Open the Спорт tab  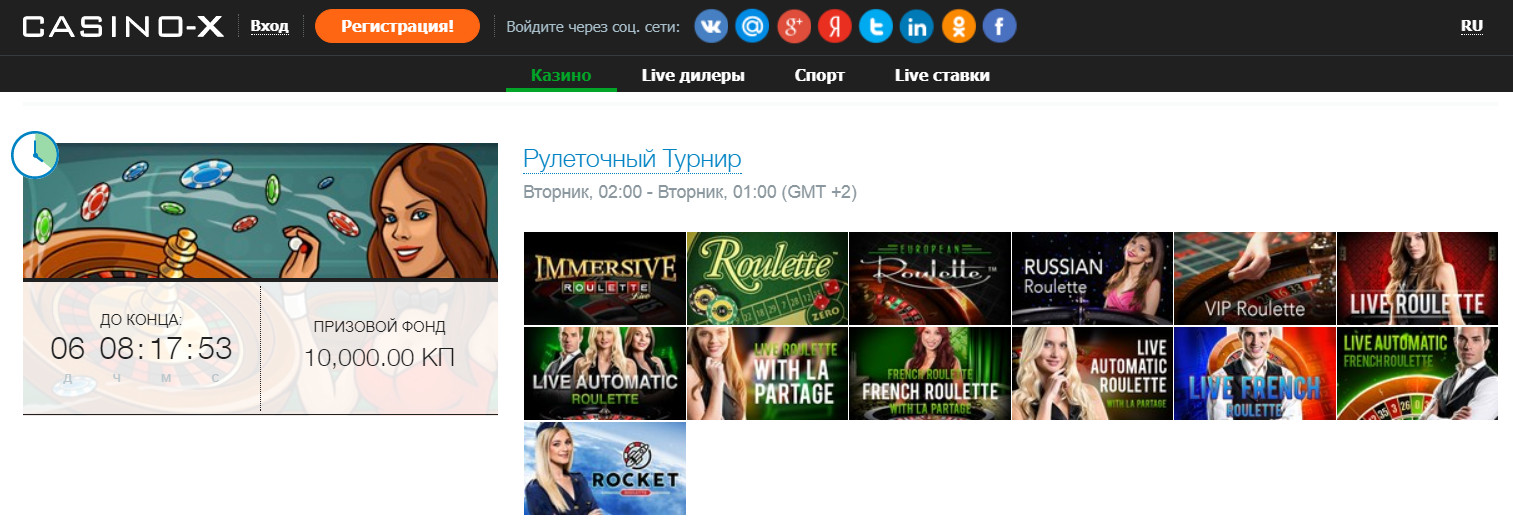coord(820,75)
